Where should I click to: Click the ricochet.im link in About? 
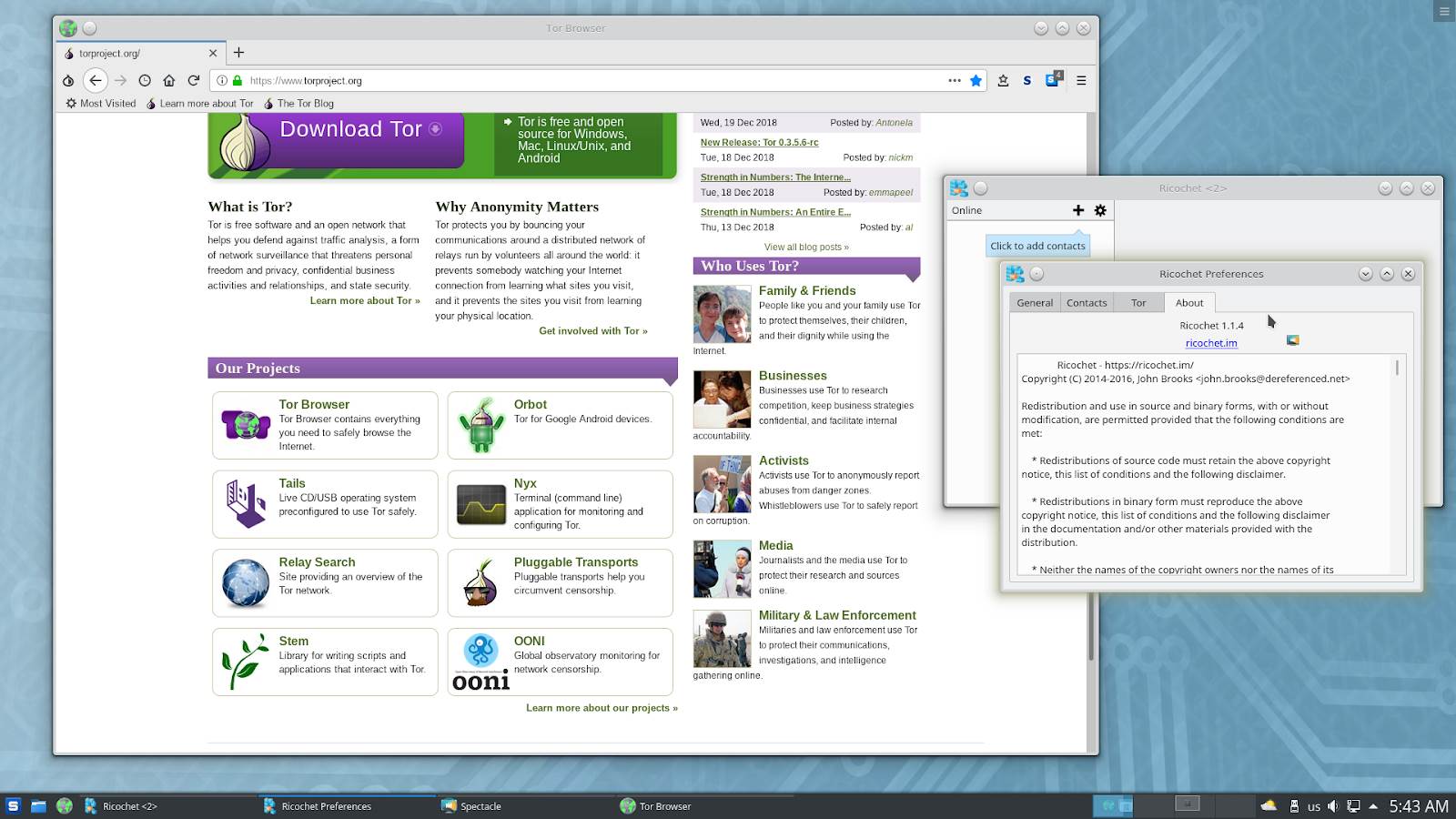click(1210, 343)
